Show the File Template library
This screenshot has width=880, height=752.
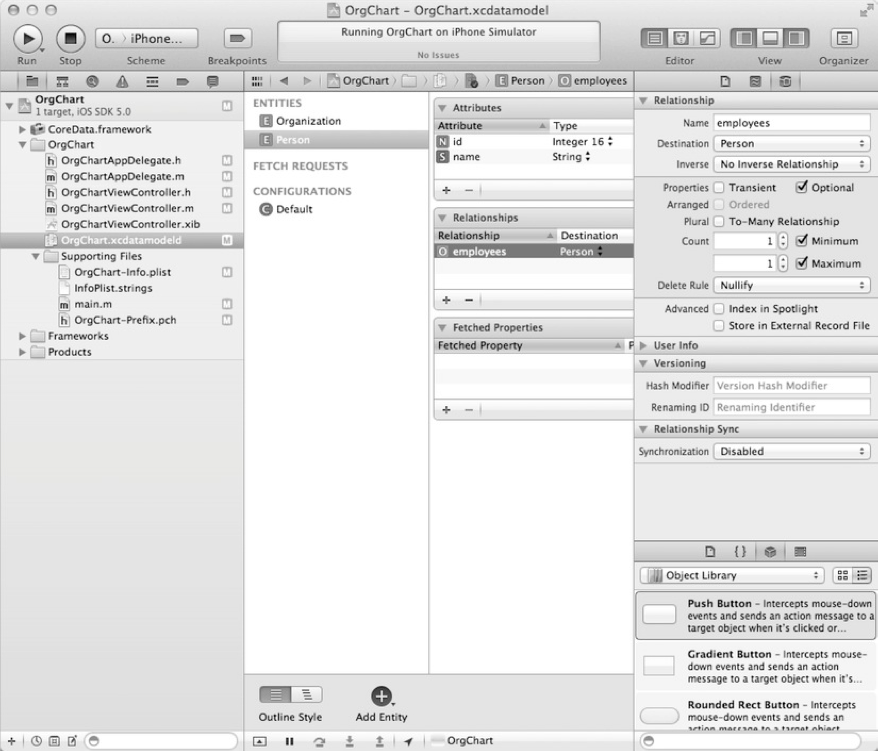tap(710, 552)
